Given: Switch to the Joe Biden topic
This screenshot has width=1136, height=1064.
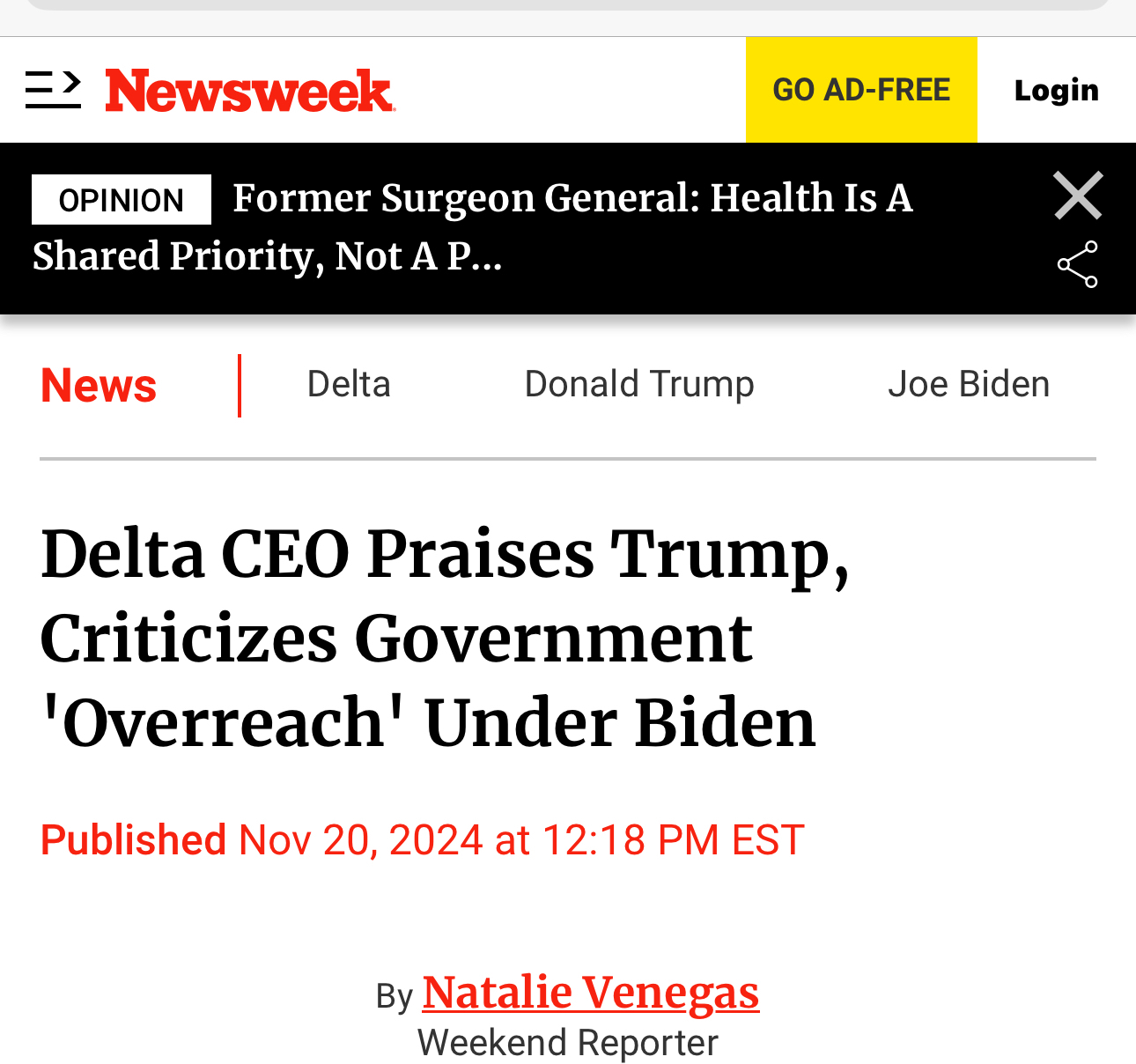Looking at the screenshot, I should (x=969, y=385).
